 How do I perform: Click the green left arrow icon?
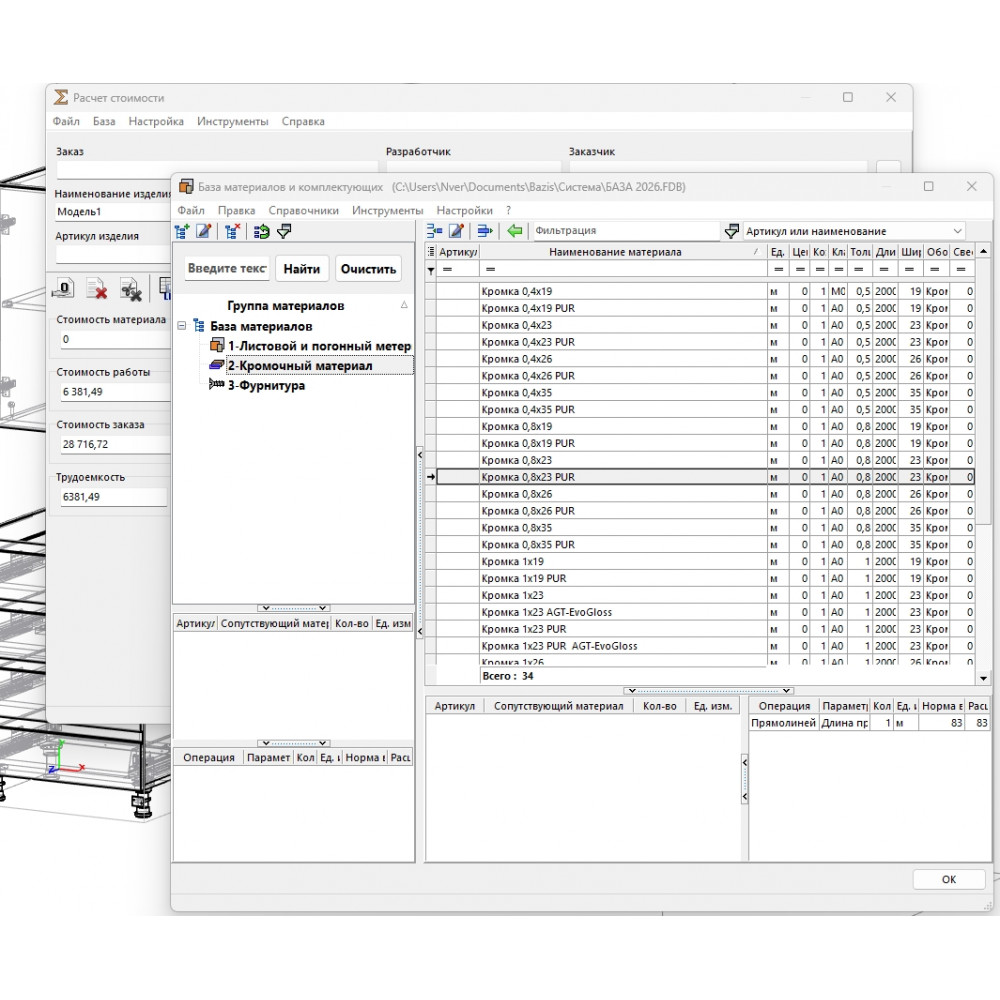pyautogui.click(x=515, y=231)
